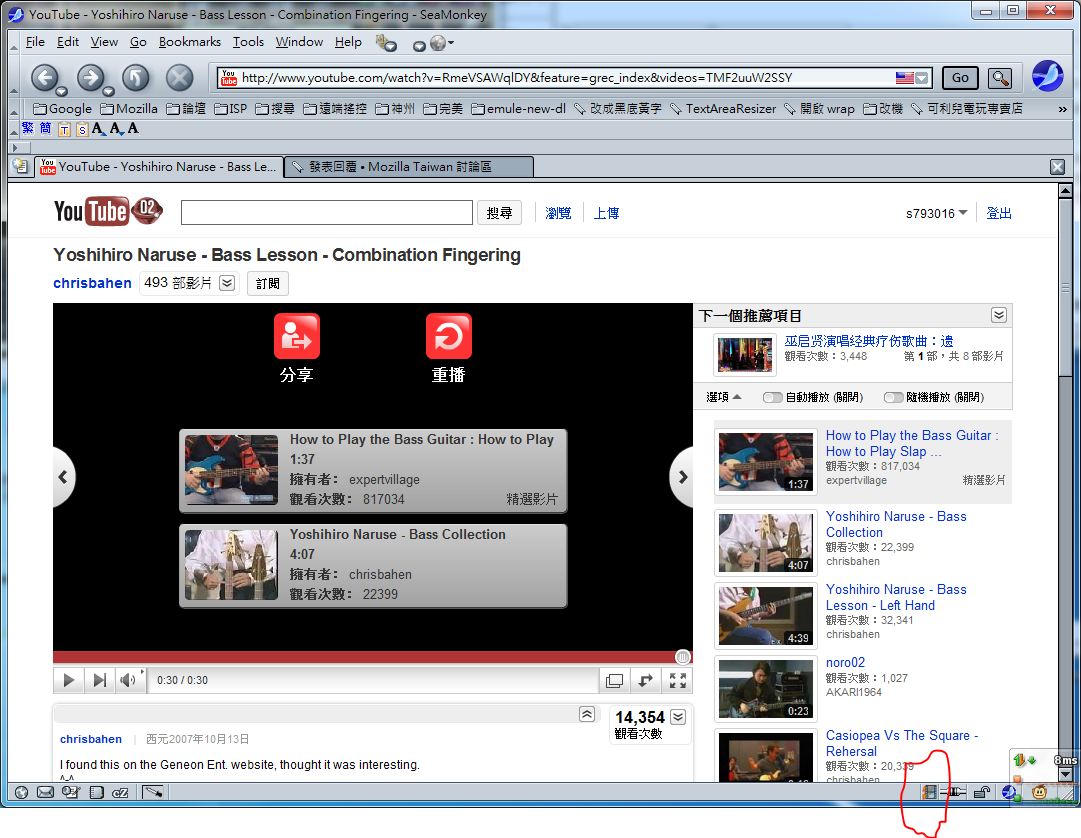Expand the view count statistics chevron
This screenshot has height=838, width=1081.
point(678,716)
